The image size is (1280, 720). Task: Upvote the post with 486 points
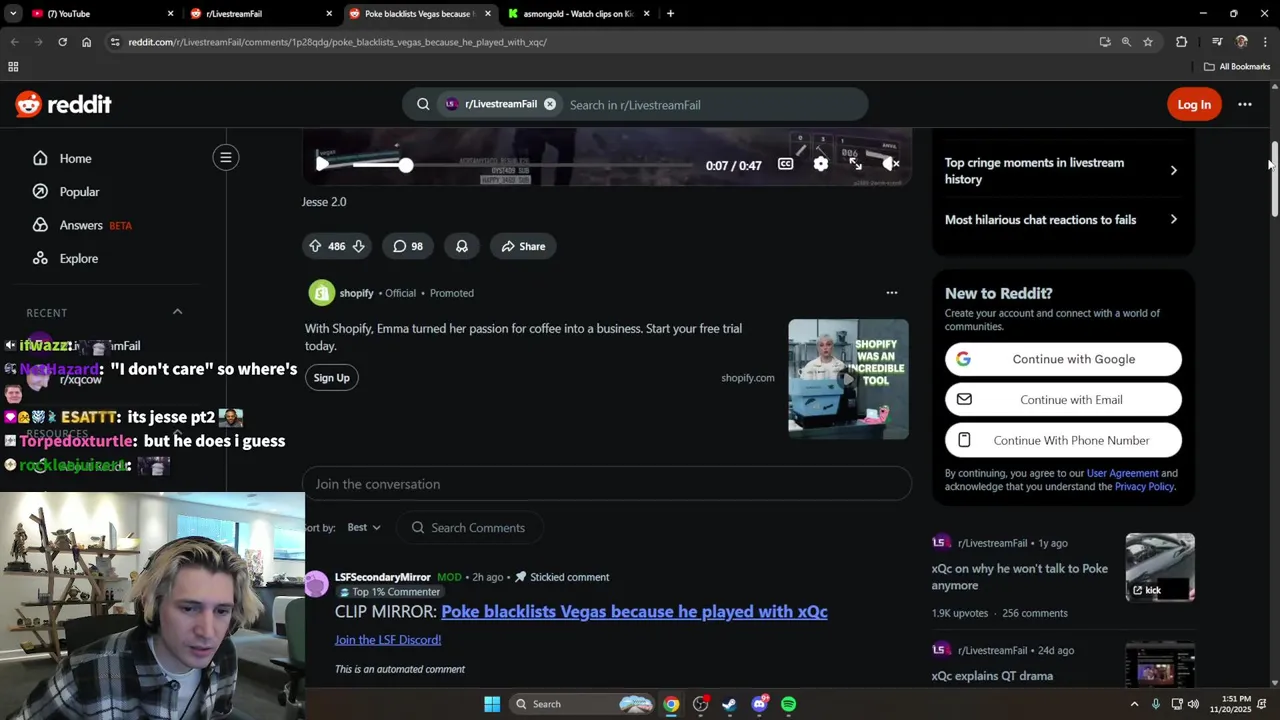click(x=315, y=246)
